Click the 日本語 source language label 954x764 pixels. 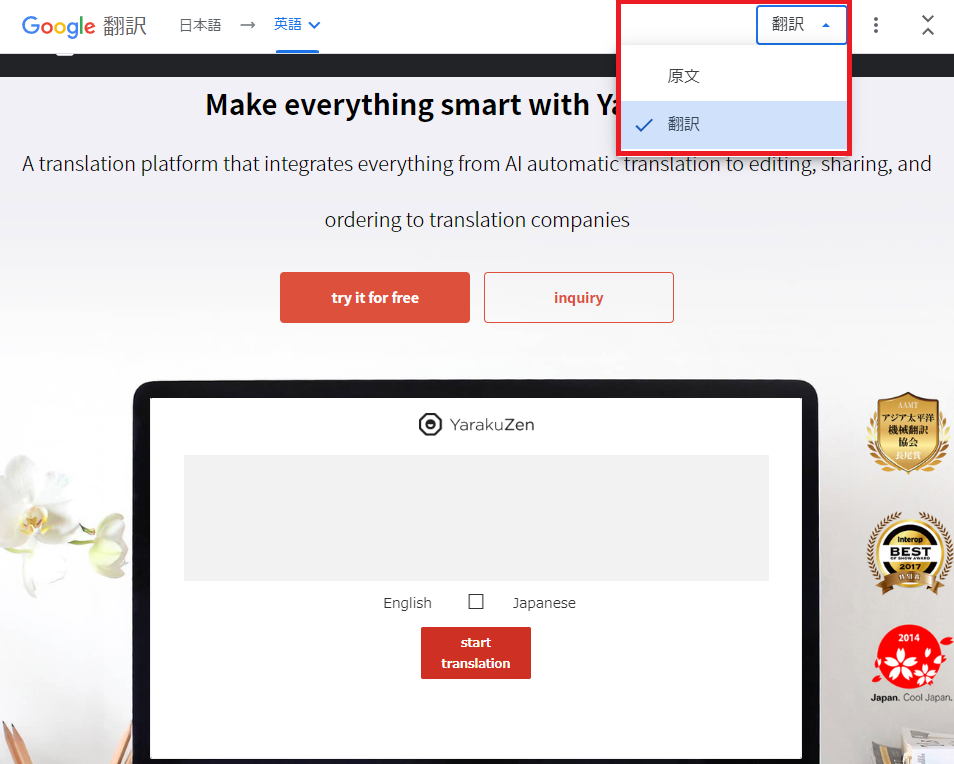200,25
